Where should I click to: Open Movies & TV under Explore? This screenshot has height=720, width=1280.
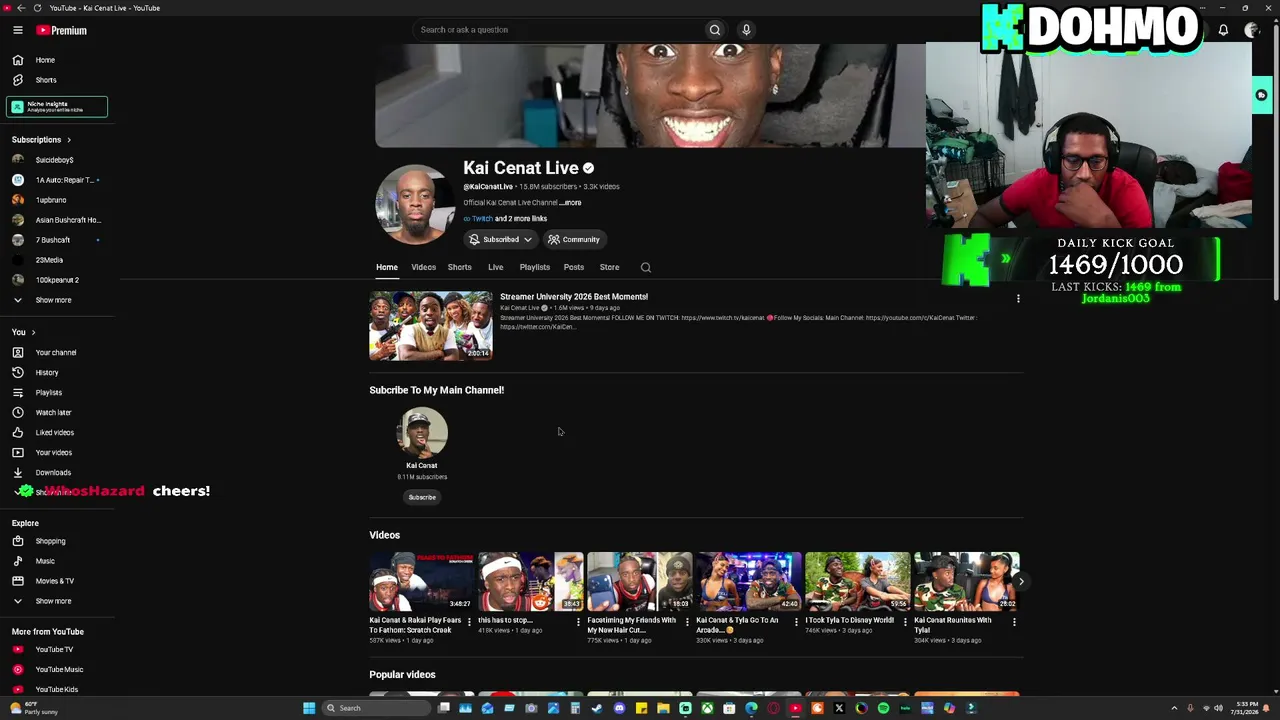[57, 581]
